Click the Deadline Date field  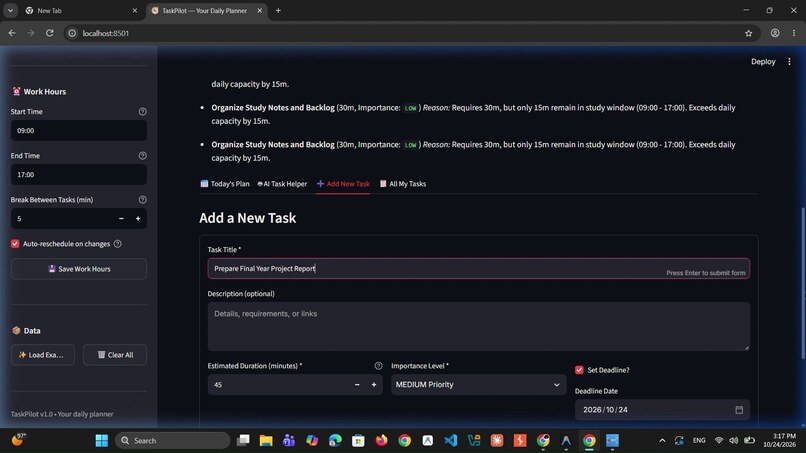[x=662, y=410]
